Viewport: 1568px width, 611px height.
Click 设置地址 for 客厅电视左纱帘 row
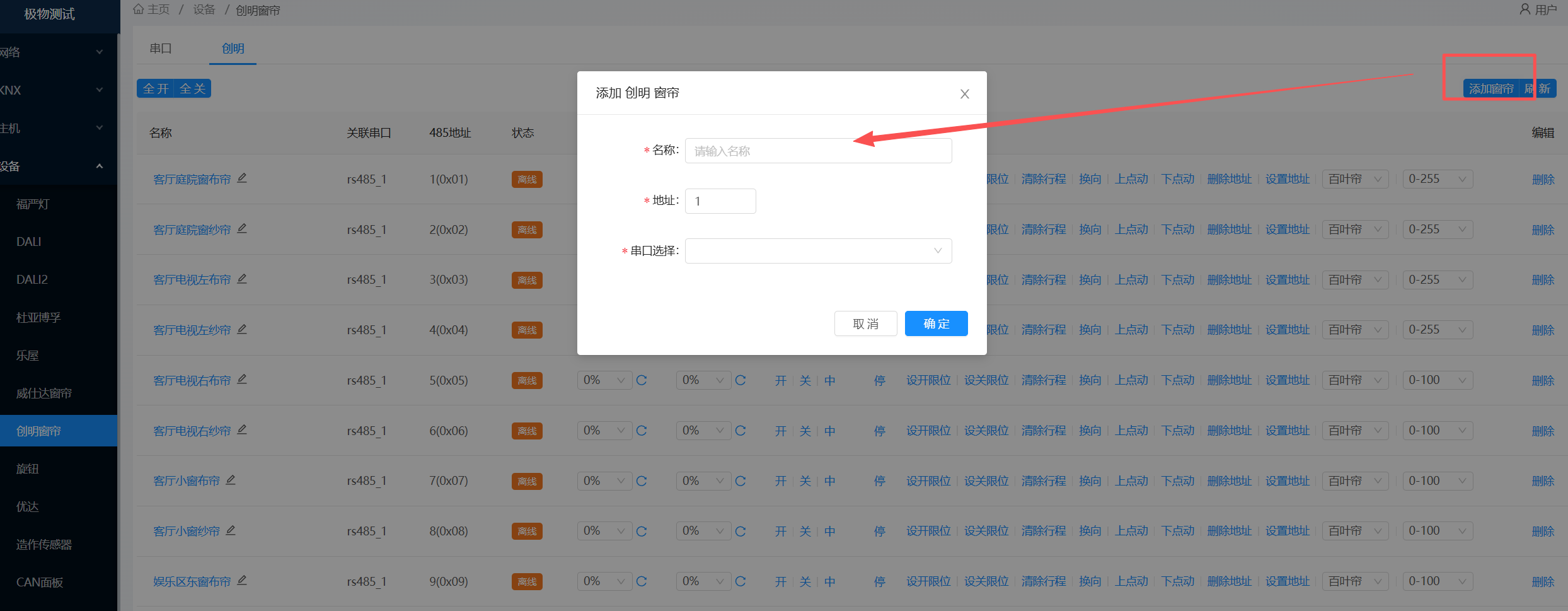tap(1288, 330)
